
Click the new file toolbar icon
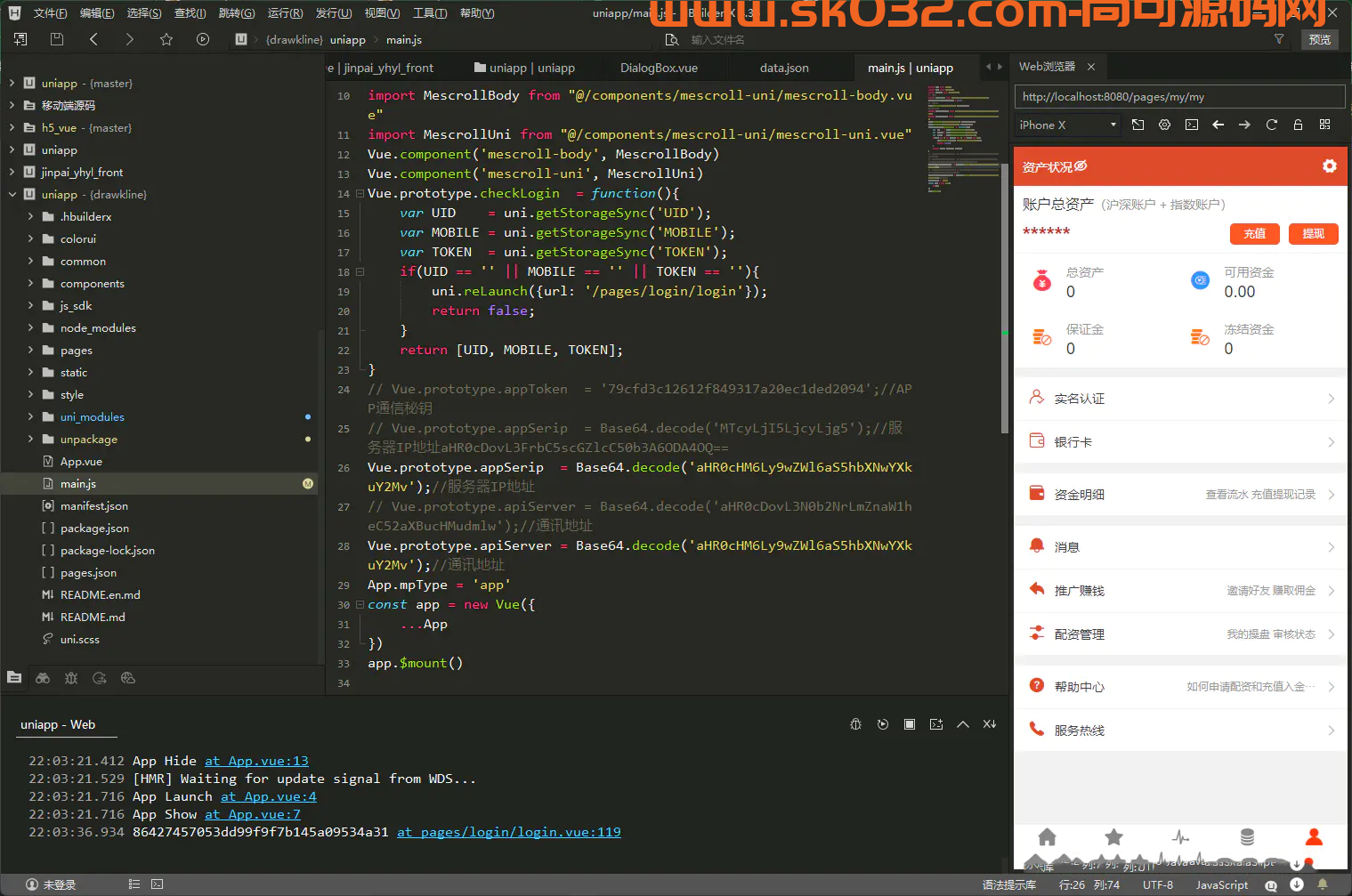point(20,39)
